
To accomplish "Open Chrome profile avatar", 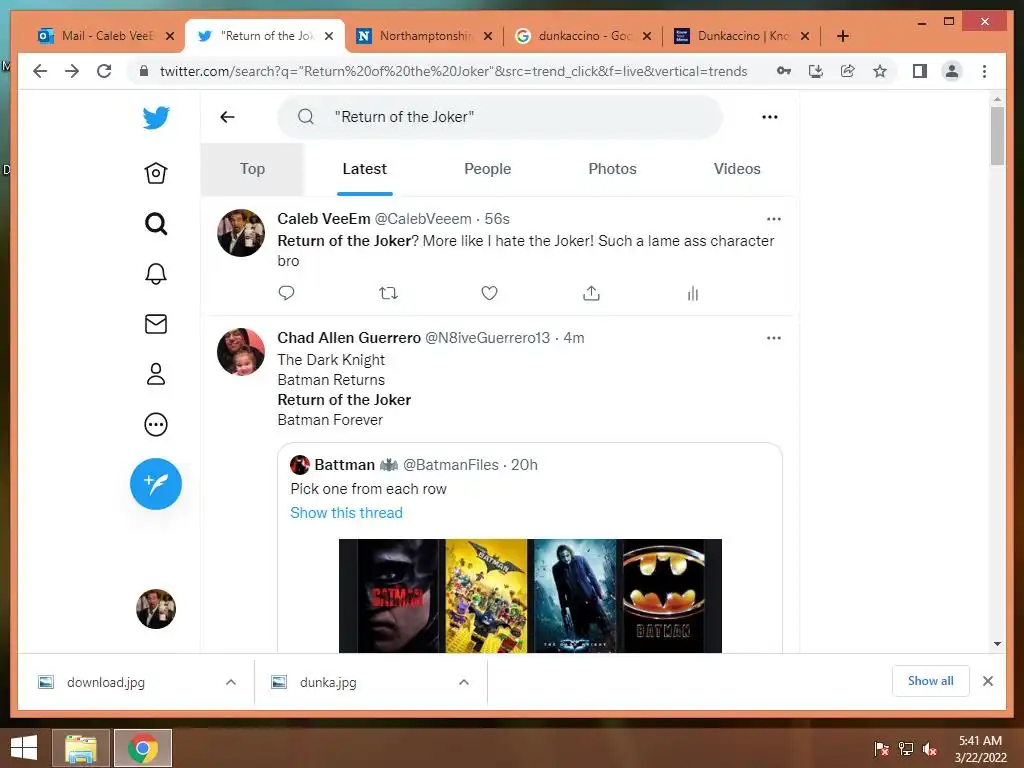I will point(952,71).
